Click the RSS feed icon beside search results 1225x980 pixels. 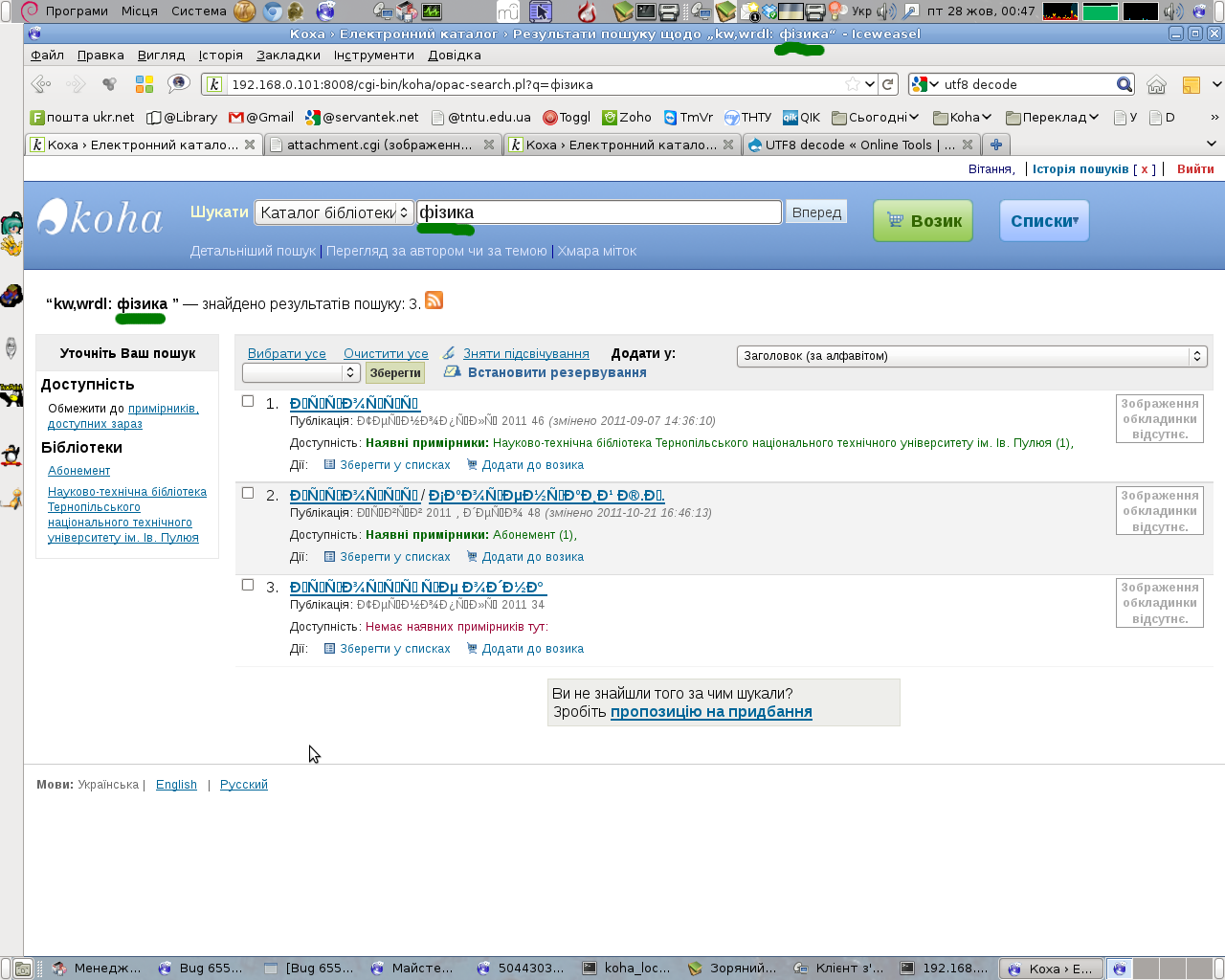(434, 301)
